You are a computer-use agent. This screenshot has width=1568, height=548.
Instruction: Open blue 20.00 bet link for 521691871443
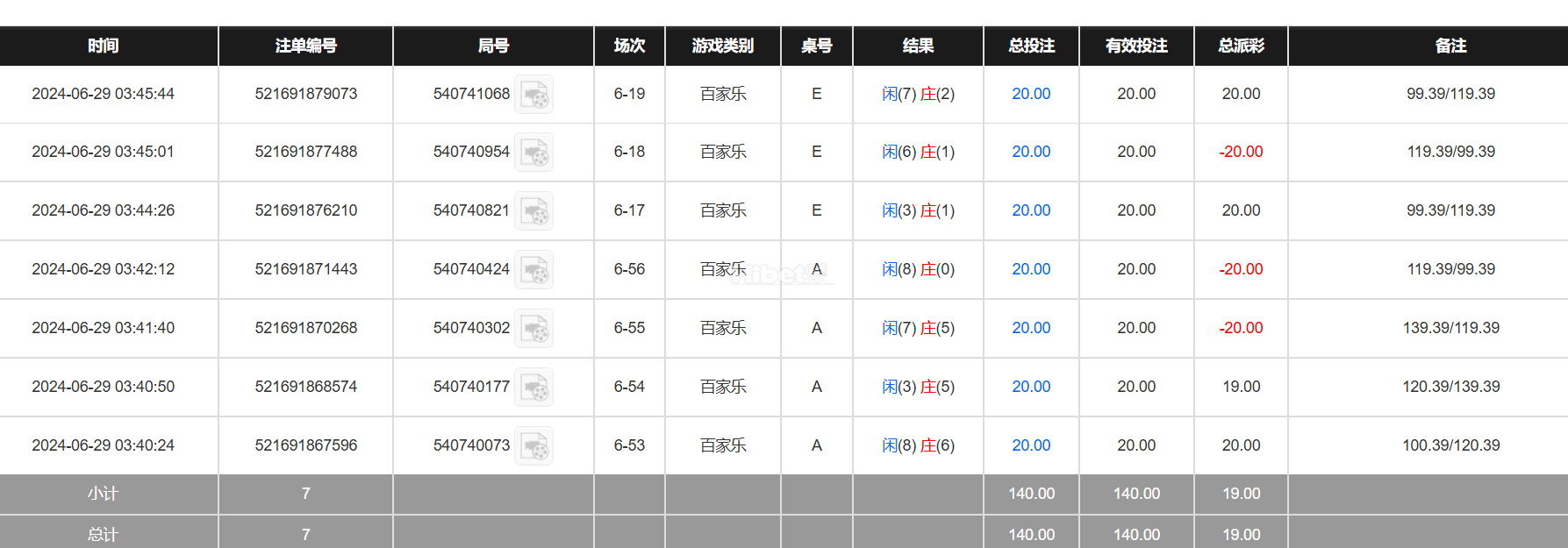(1031, 269)
